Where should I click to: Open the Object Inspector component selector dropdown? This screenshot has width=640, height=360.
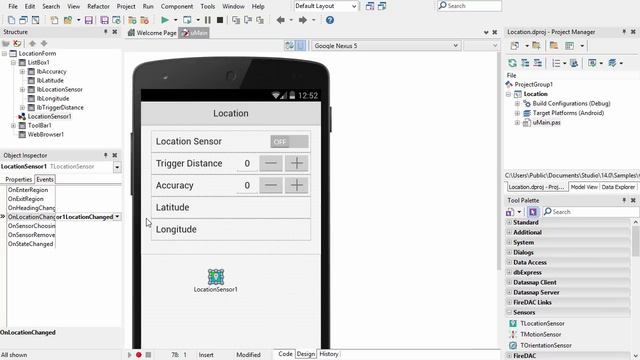click(x=117, y=167)
